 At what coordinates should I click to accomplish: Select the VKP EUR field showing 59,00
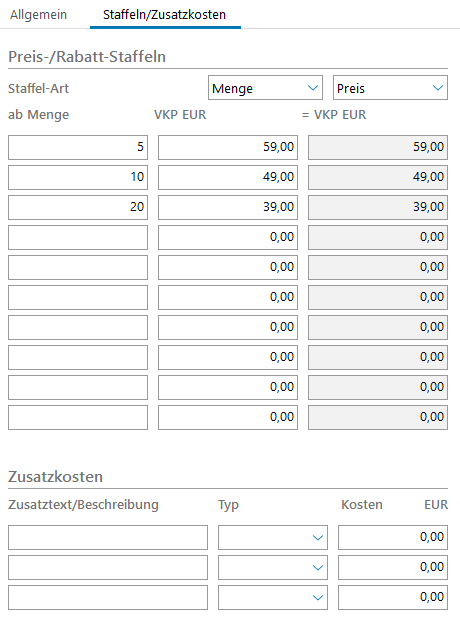228,147
